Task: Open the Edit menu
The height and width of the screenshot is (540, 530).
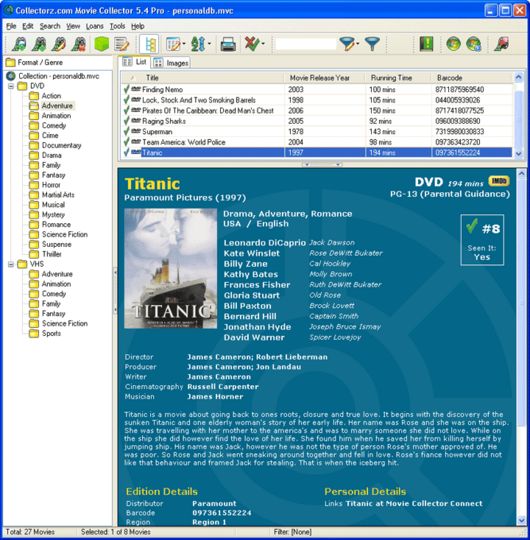Action: point(28,26)
